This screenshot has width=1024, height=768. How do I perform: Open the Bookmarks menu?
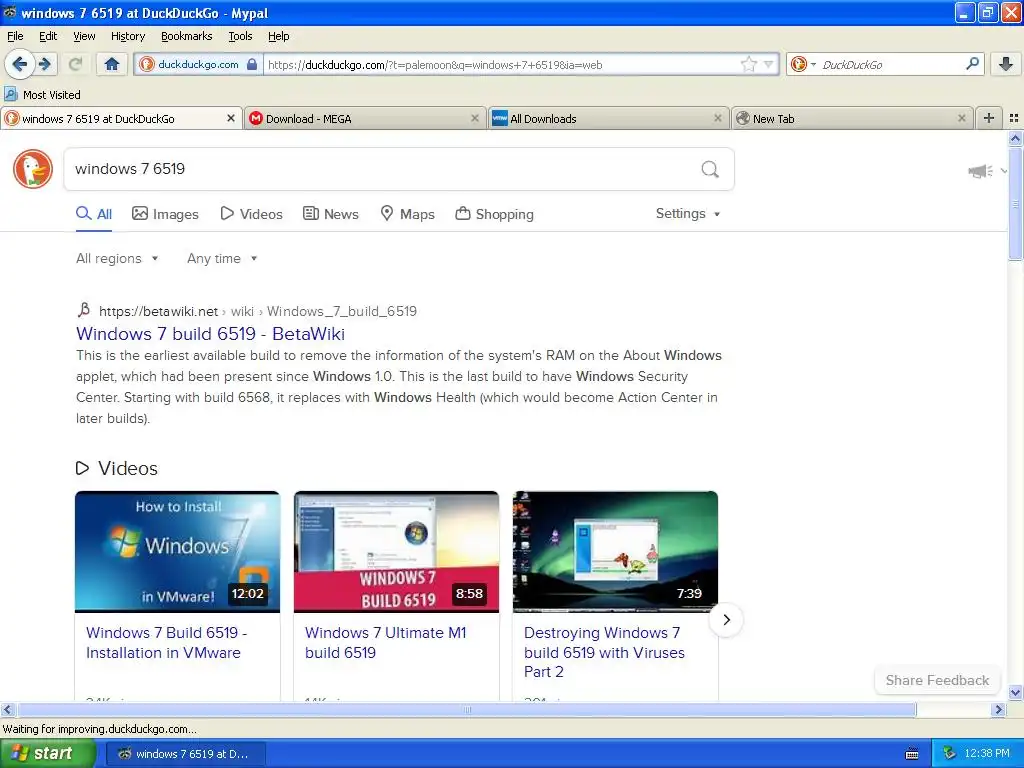(186, 36)
